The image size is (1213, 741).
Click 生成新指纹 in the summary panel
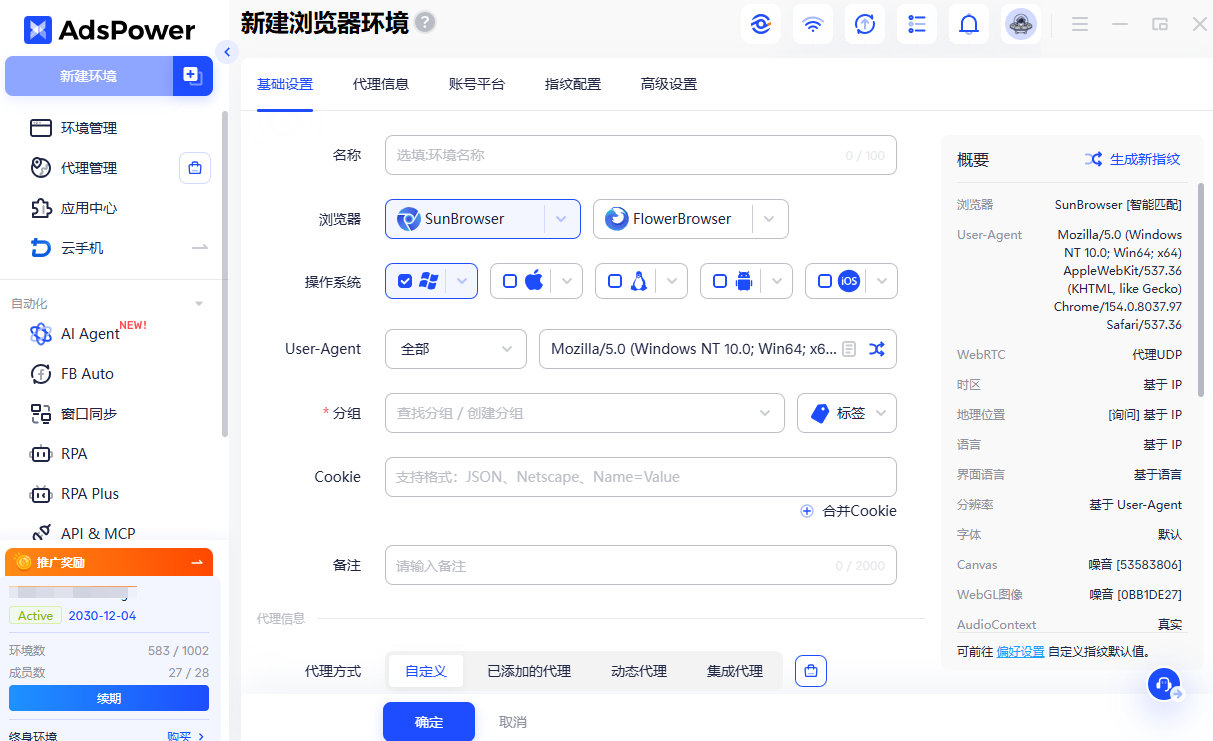coord(1133,159)
